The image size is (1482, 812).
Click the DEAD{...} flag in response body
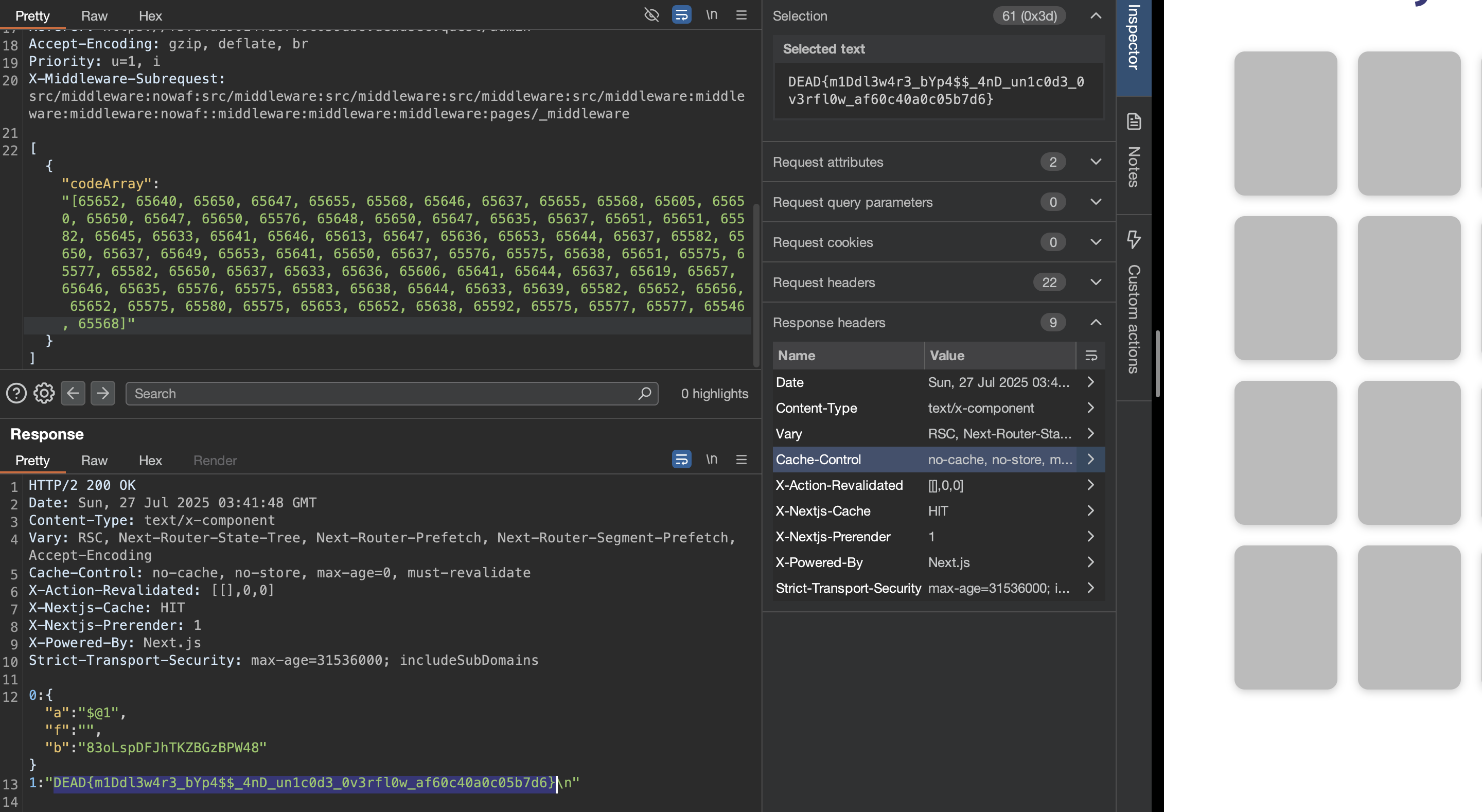305,783
